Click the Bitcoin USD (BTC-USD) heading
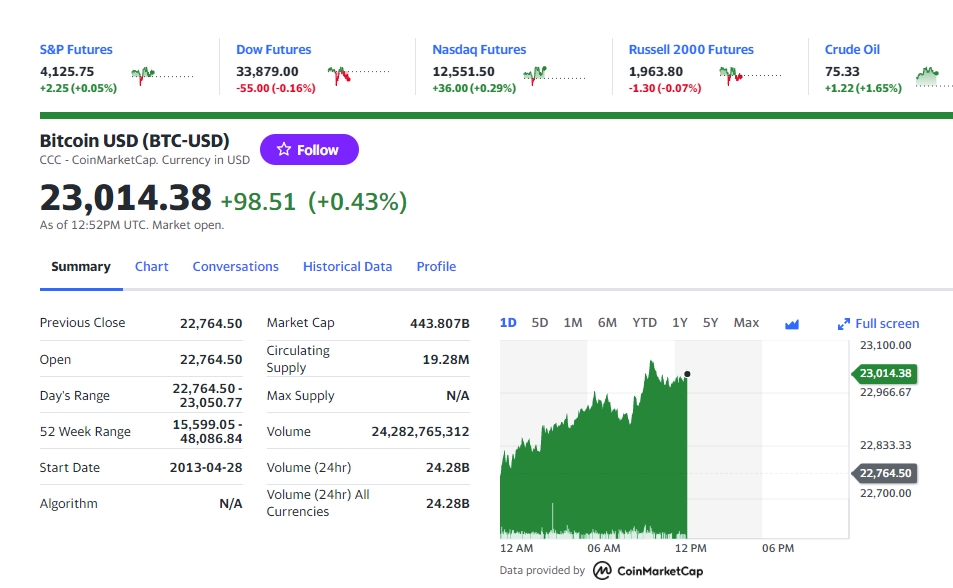Screen dimensions: 953x588 134,140
